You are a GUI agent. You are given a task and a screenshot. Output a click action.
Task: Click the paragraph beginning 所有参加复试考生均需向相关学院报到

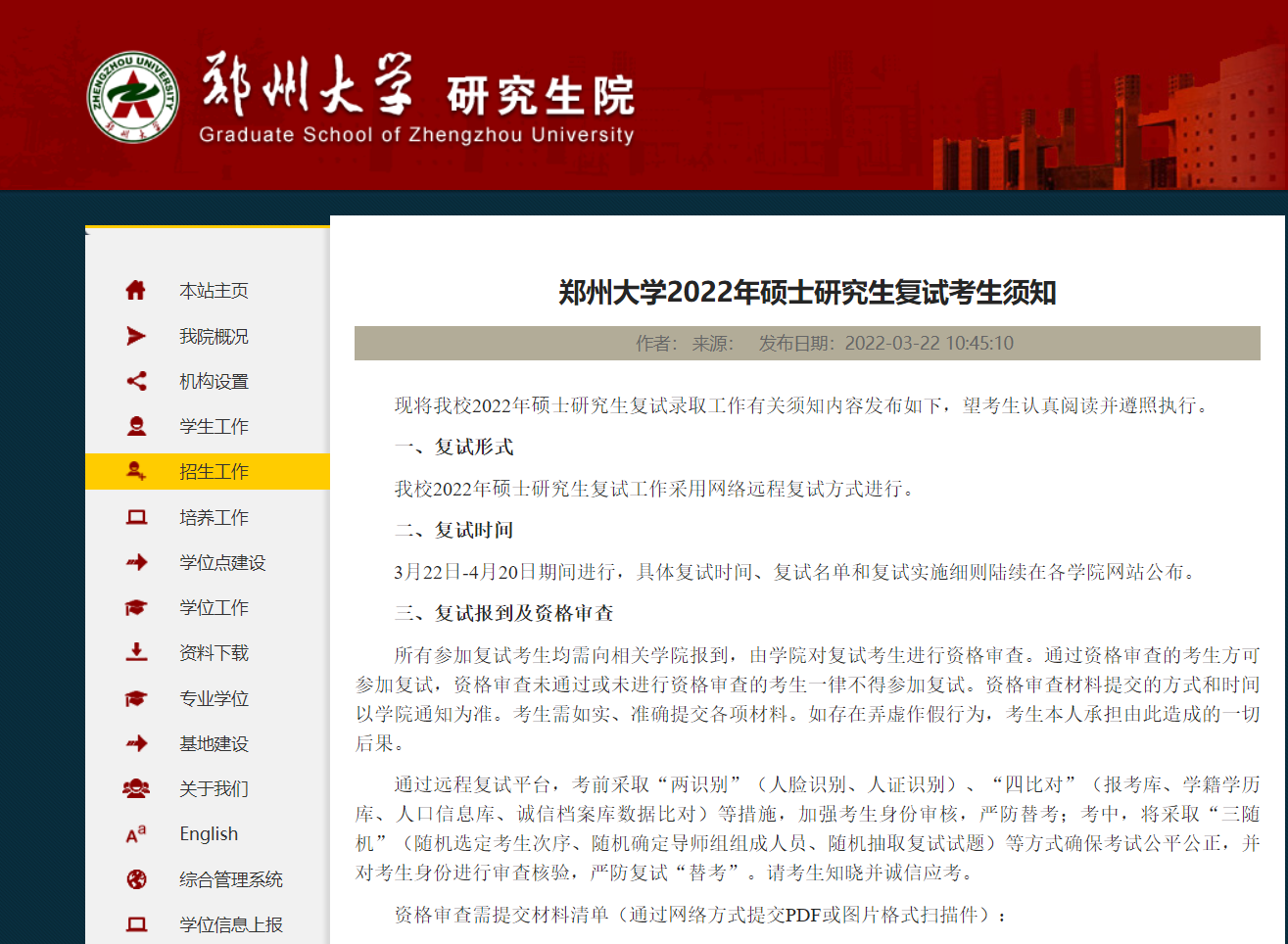[807, 699]
